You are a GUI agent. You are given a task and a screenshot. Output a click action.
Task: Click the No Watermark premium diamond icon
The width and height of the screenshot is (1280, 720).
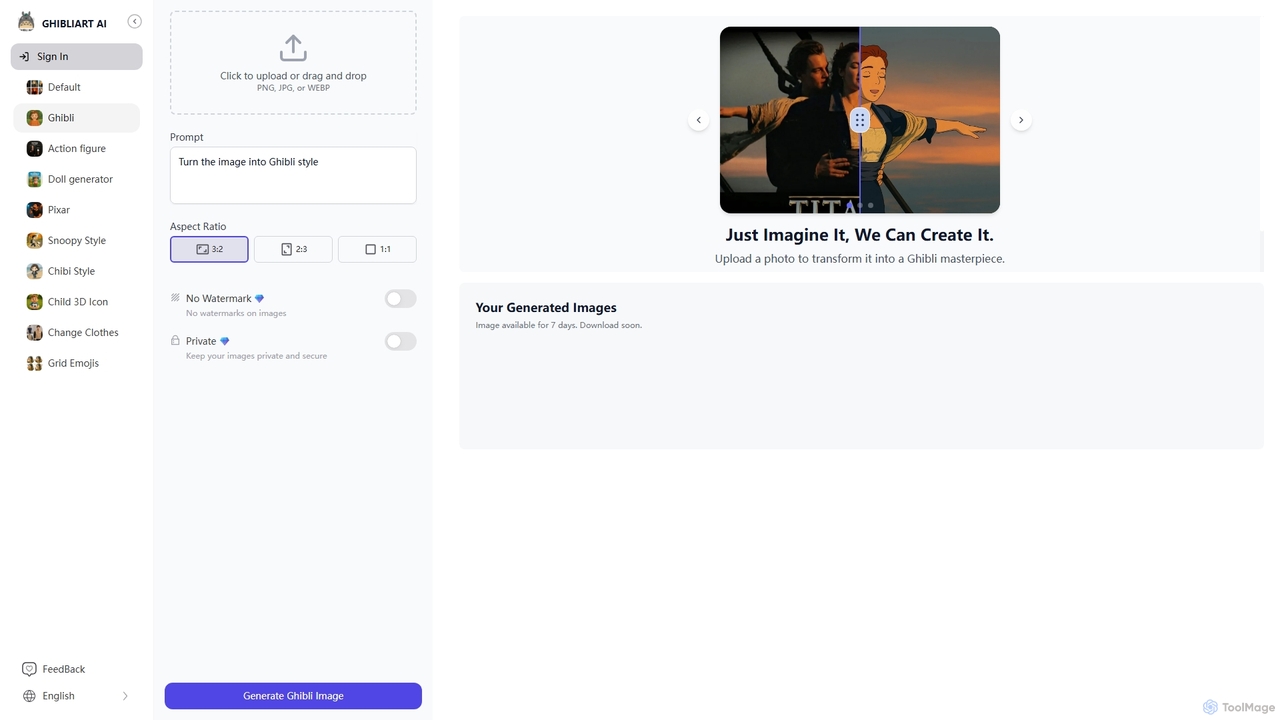260,299
